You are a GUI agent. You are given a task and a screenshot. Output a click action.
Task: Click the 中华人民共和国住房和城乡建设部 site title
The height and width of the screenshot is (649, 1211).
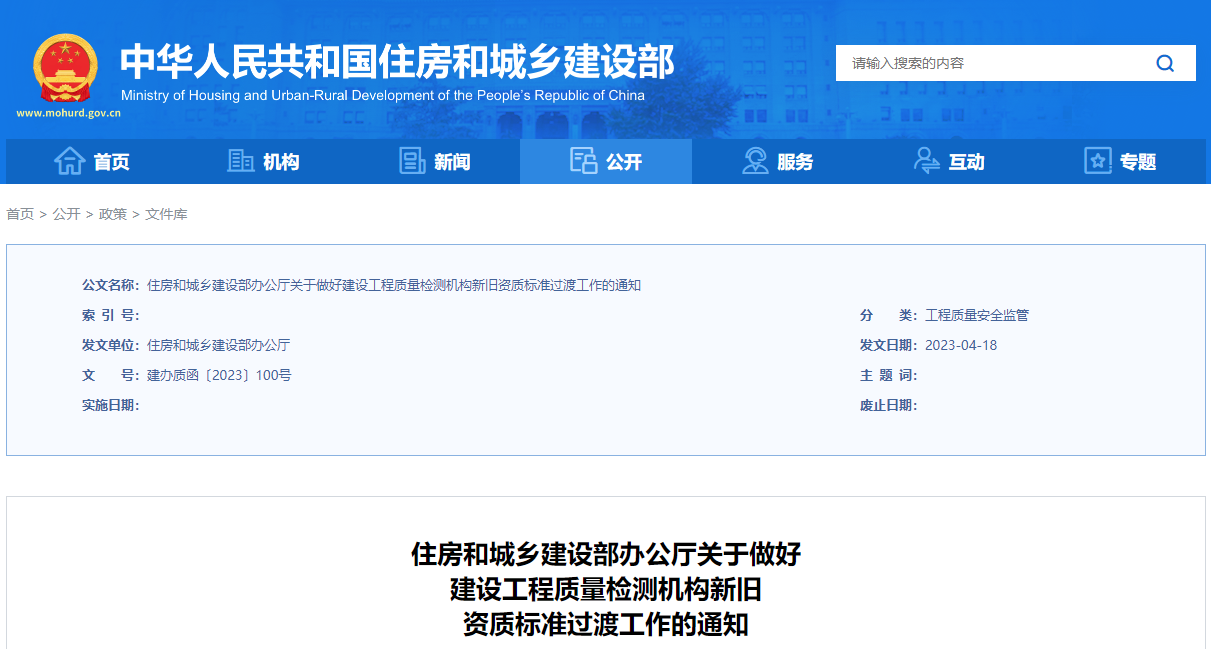coord(397,61)
